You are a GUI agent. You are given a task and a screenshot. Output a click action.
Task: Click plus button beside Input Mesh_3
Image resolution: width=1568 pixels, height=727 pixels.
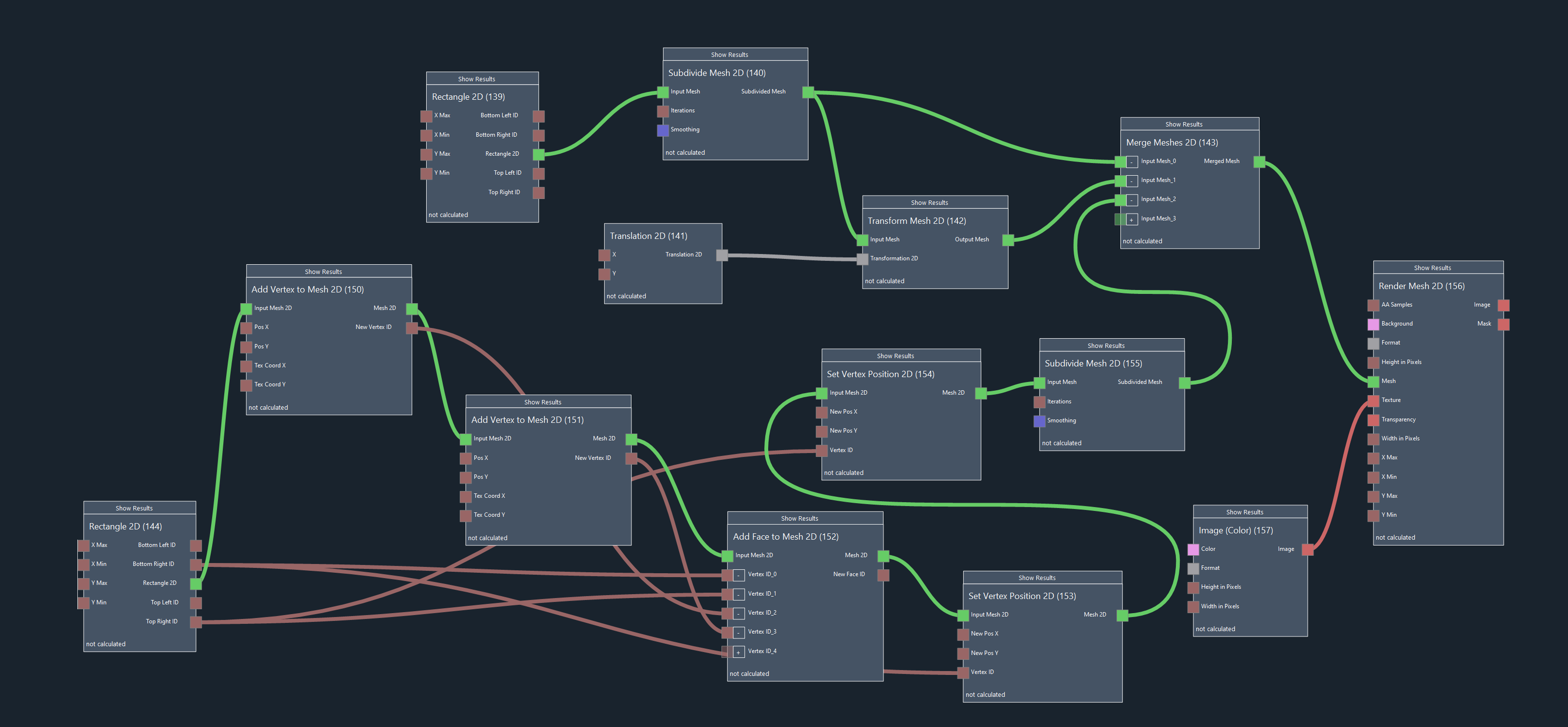[x=1132, y=219]
